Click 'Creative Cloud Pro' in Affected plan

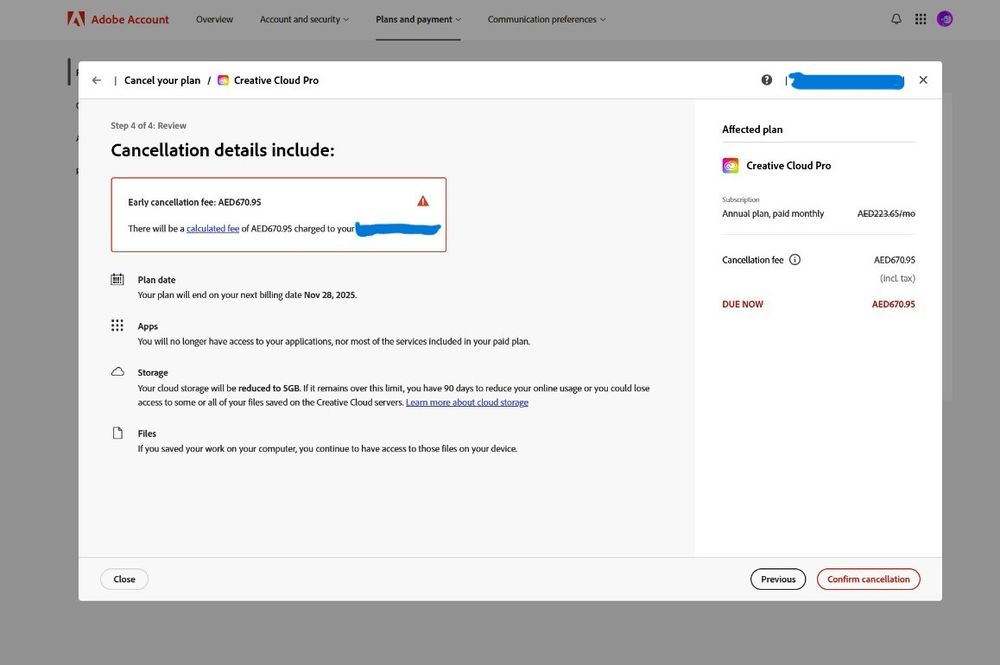coord(788,166)
